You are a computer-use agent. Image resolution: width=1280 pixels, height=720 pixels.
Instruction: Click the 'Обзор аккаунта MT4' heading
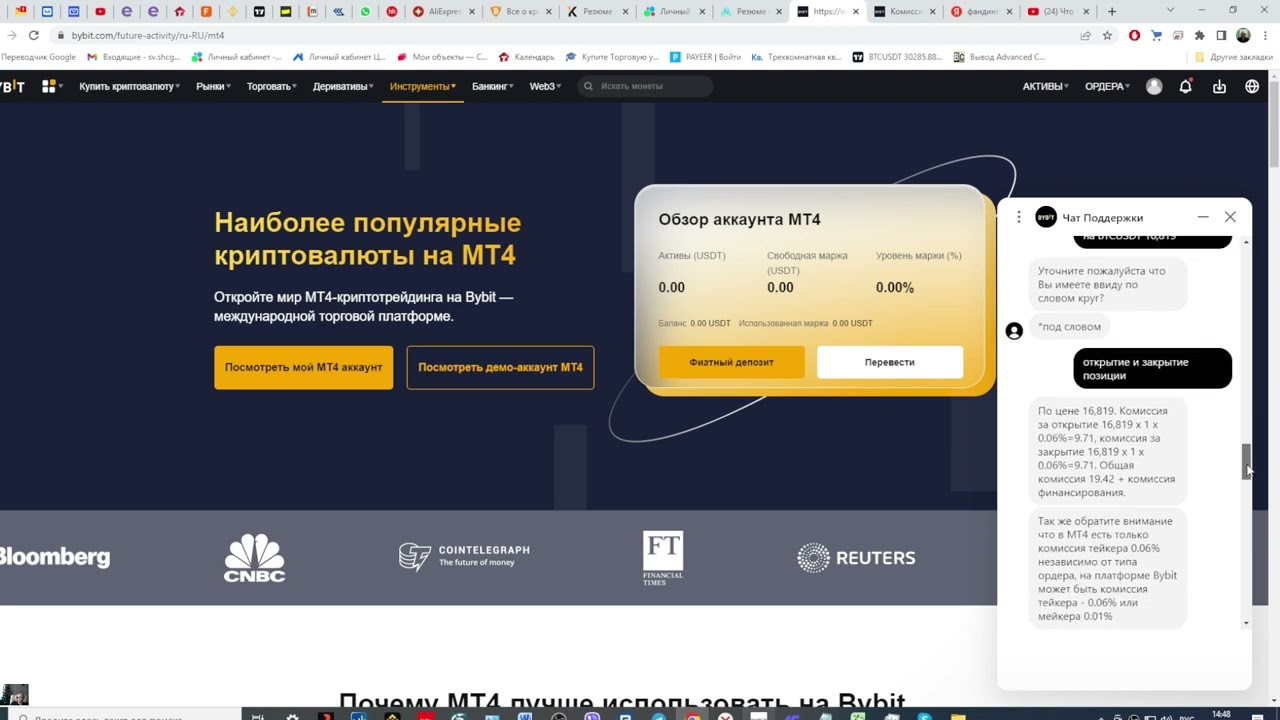coord(739,219)
